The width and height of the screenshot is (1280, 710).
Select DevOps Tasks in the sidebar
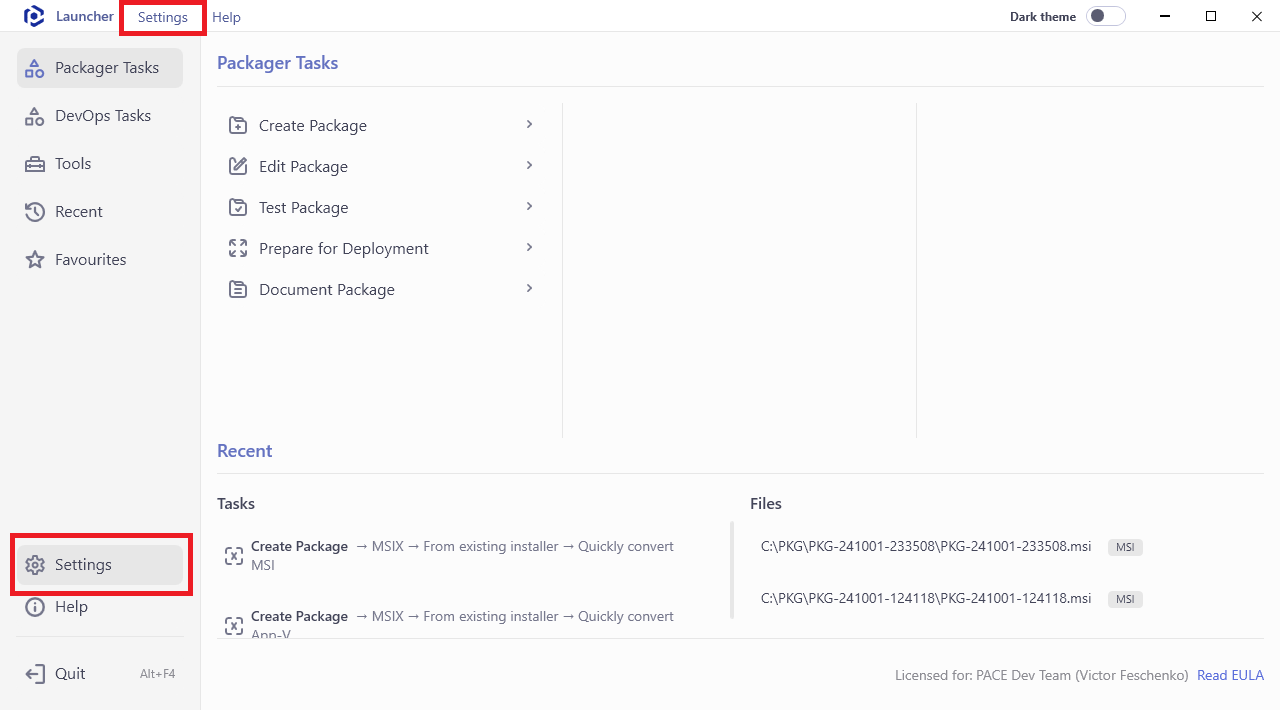pyautogui.click(x=100, y=116)
